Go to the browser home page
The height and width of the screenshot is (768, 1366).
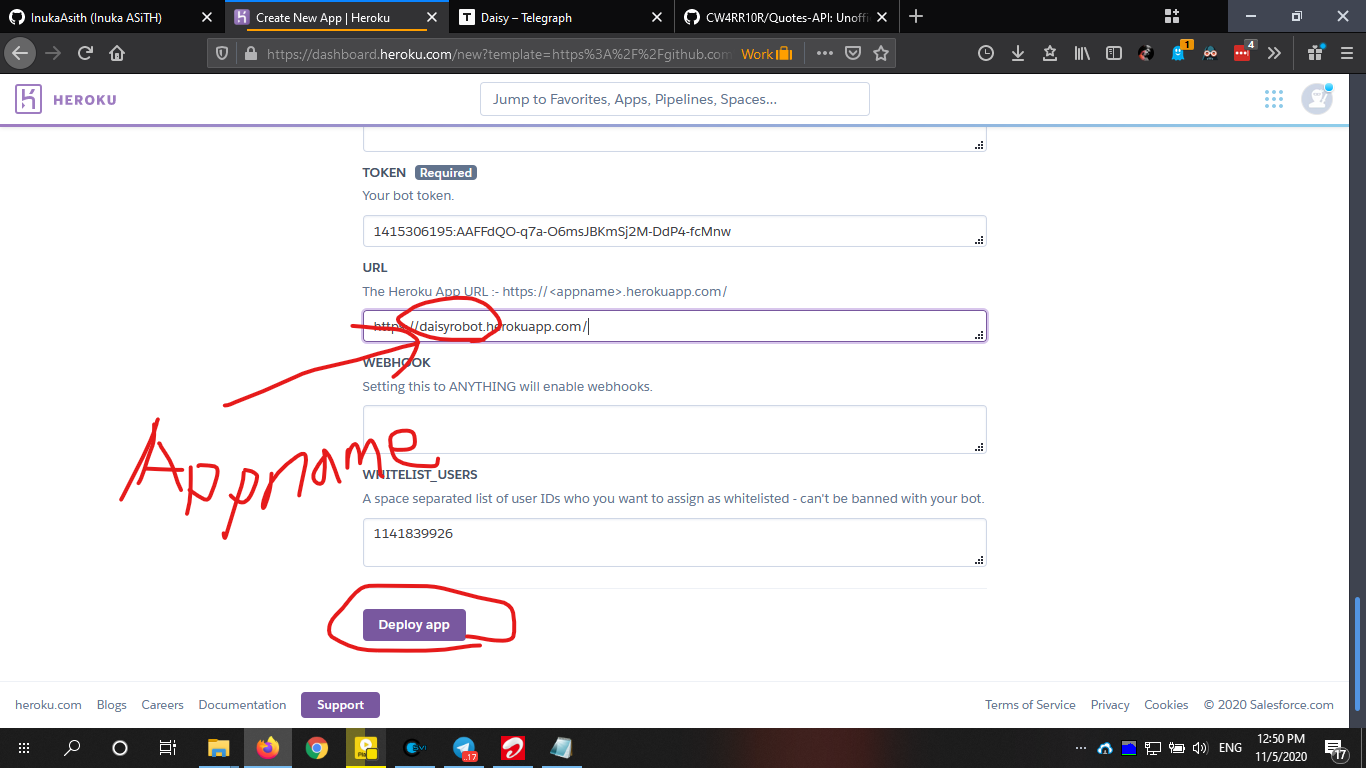(117, 53)
